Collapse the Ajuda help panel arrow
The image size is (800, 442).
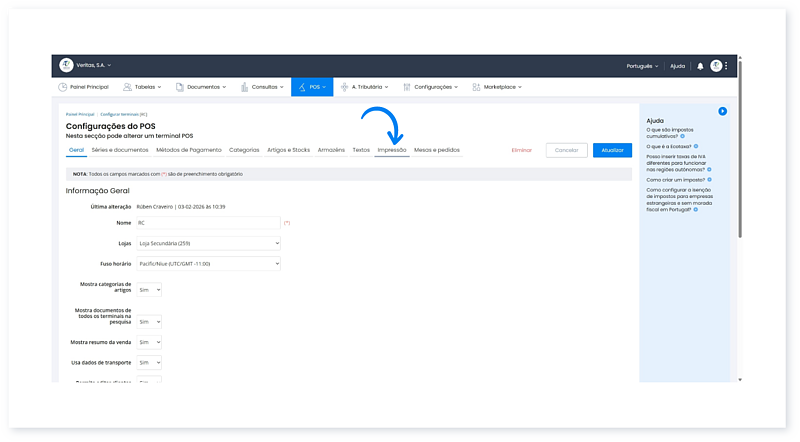722,111
